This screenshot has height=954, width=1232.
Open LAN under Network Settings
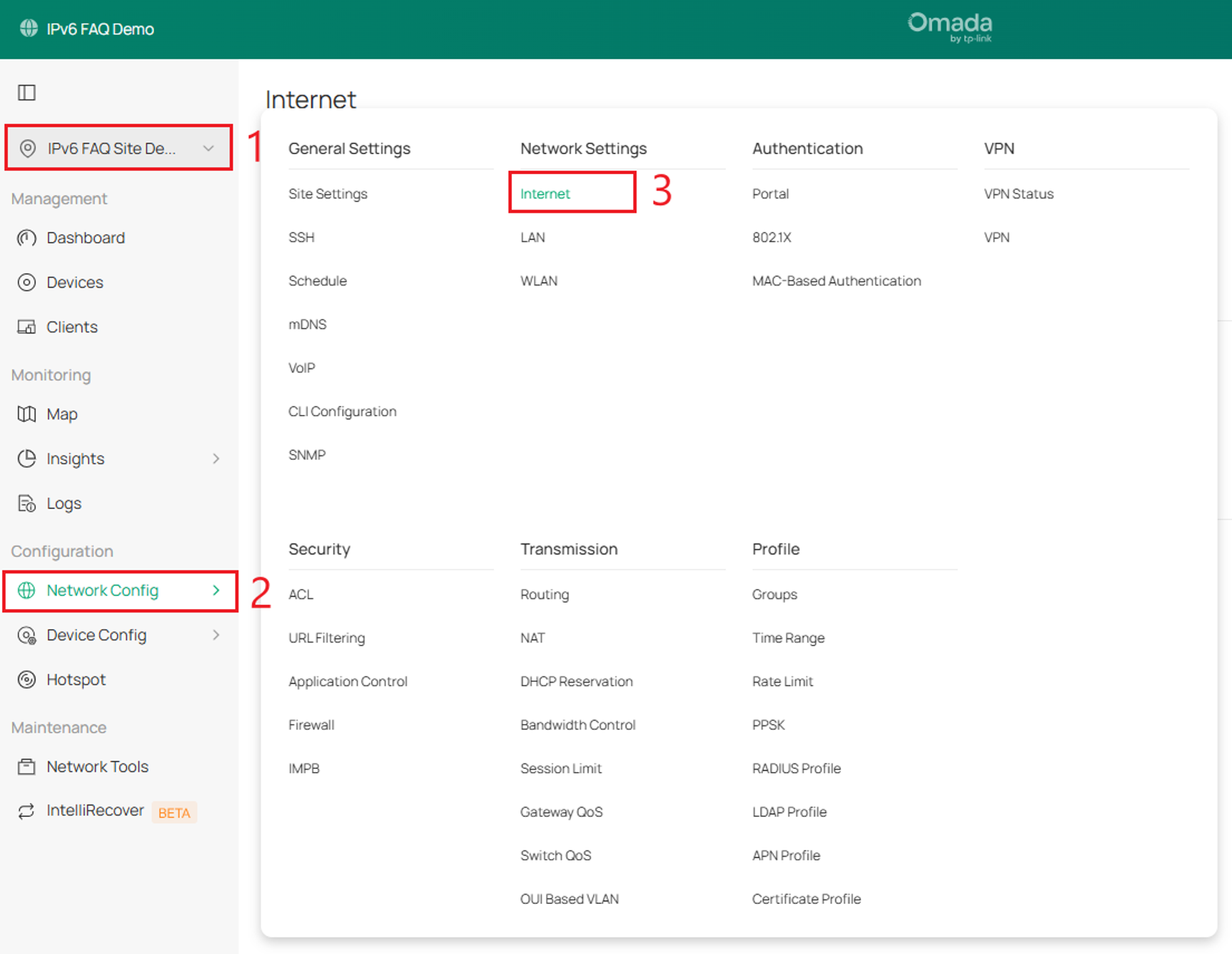pos(532,237)
